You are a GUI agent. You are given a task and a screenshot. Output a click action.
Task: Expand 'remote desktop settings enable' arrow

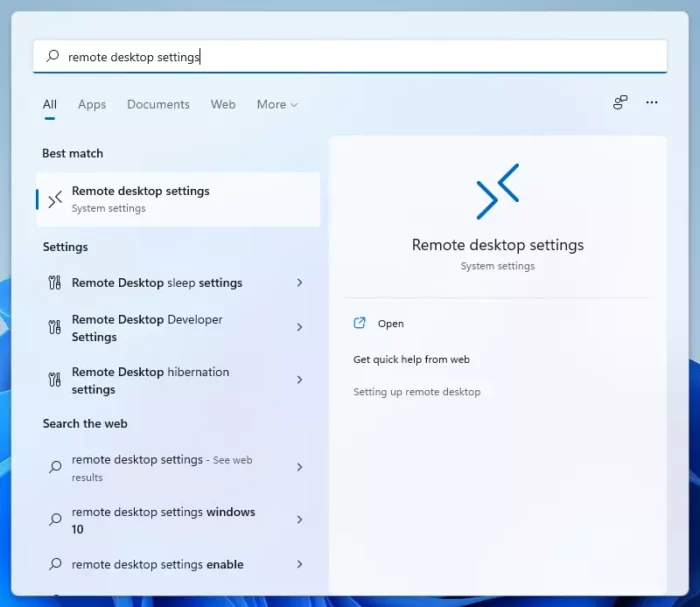pos(300,564)
